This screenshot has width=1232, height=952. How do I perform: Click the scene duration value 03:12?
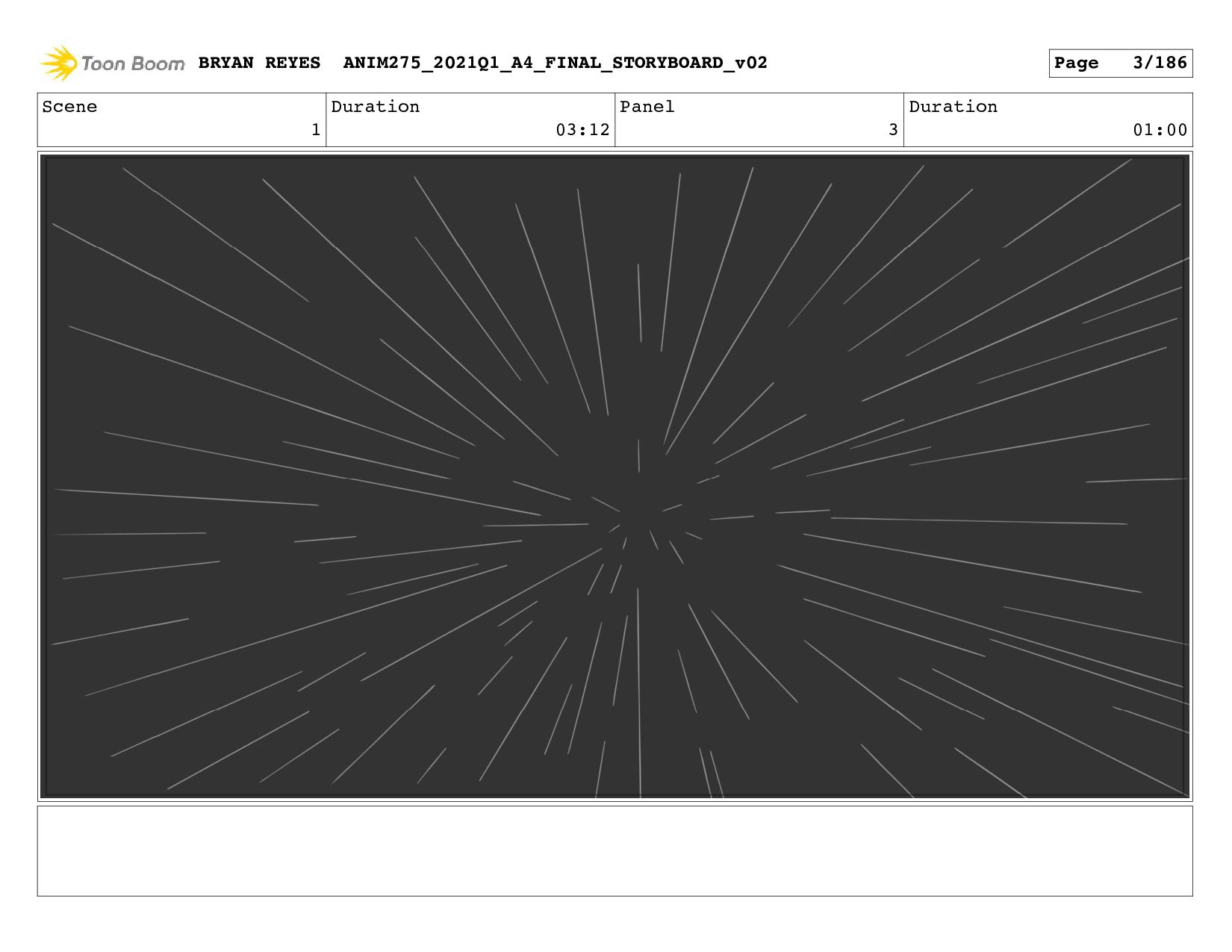click(x=582, y=130)
